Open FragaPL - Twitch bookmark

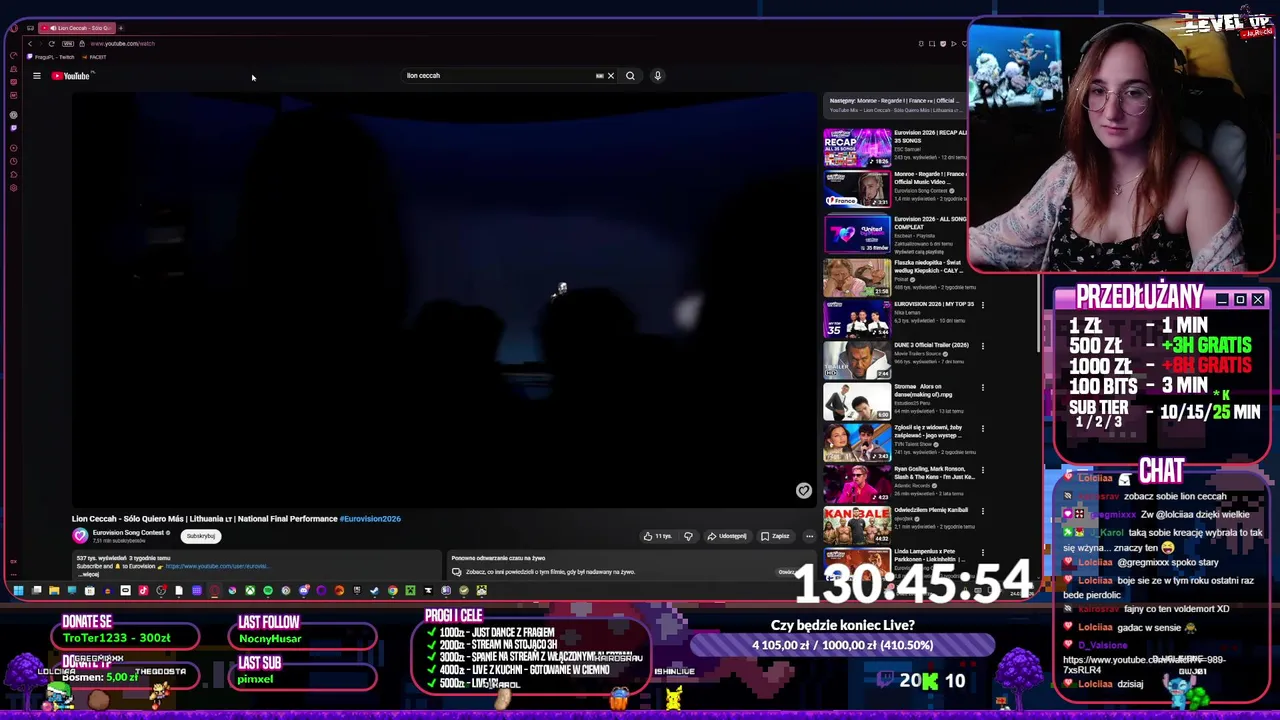click(x=50, y=57)
